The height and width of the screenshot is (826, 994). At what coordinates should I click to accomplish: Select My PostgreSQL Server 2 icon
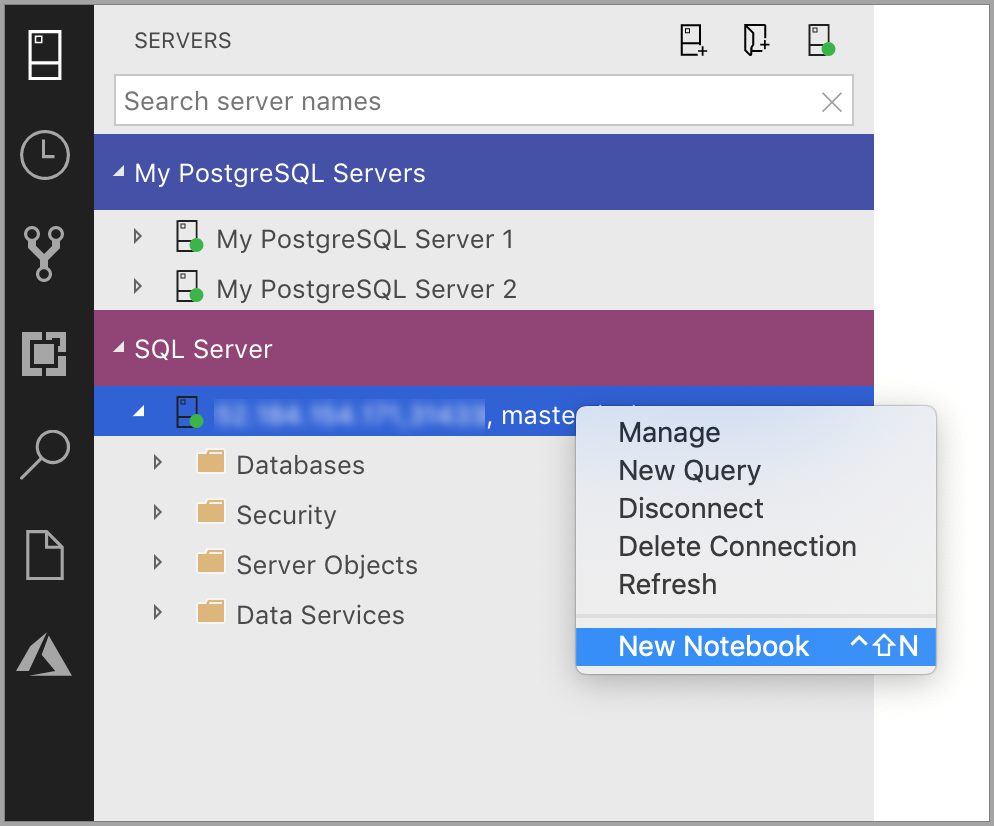pyautogui.click(x=189, y=287)
